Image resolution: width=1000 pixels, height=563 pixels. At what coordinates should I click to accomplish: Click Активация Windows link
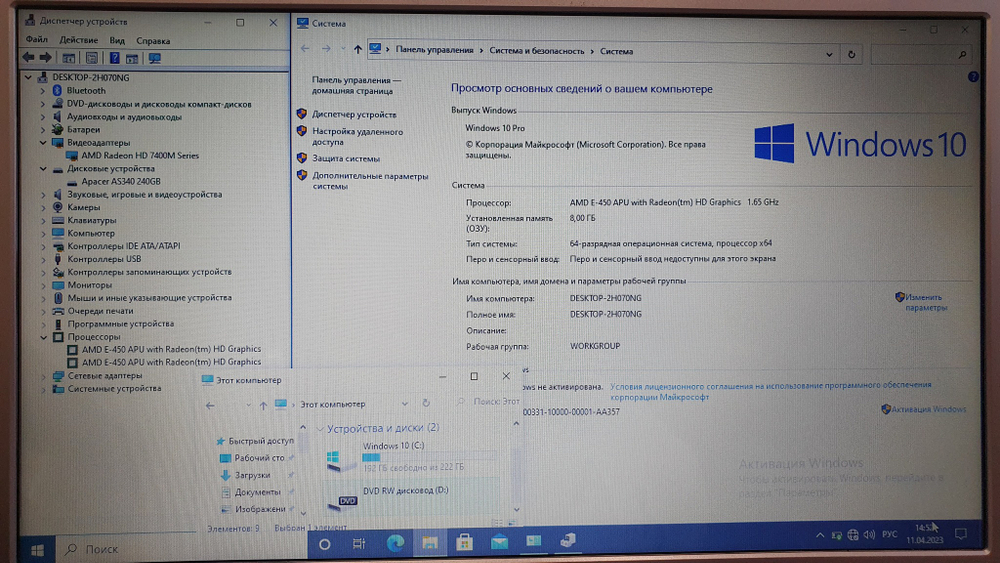click(929, 409)
